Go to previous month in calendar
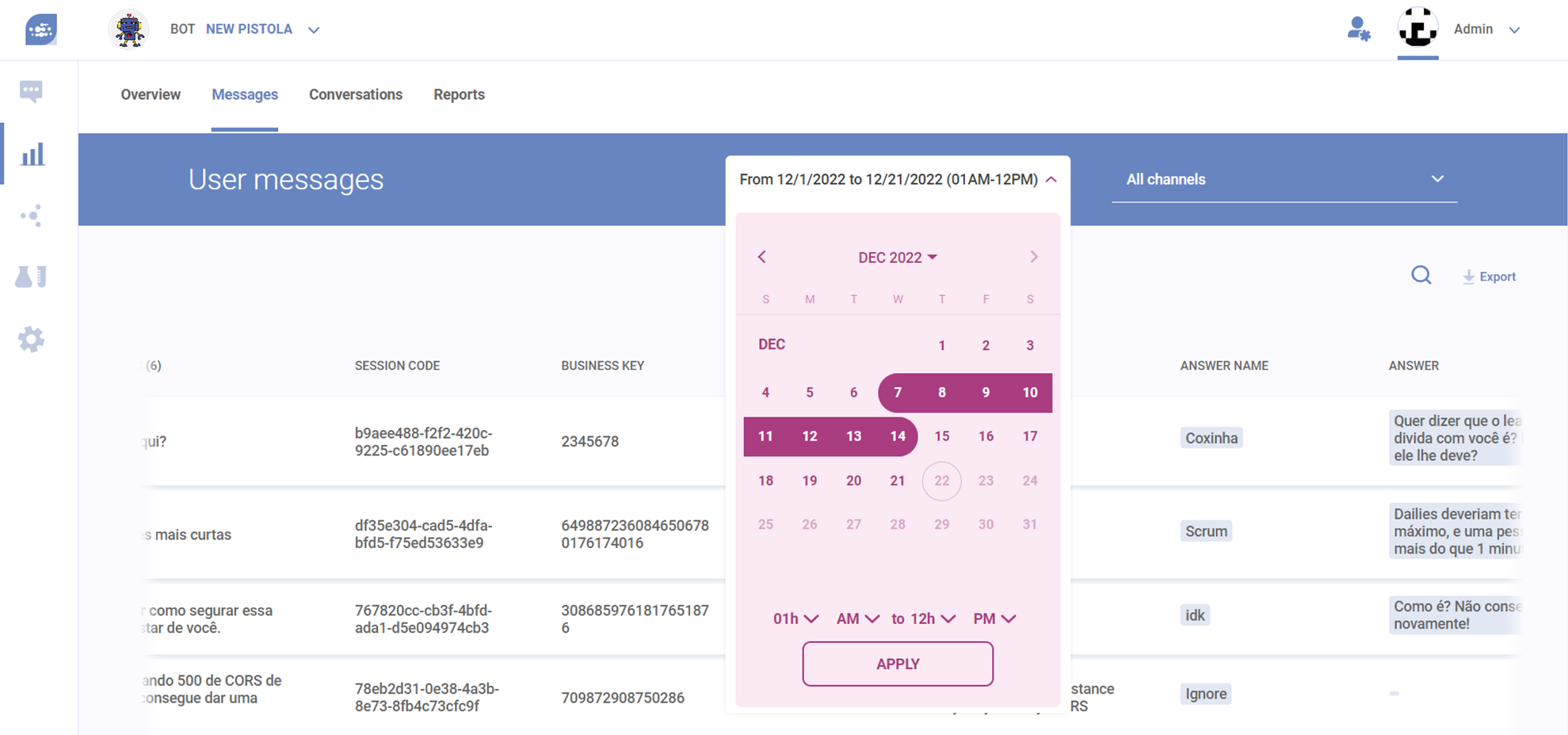The image size is (1568, 735). 761,257
